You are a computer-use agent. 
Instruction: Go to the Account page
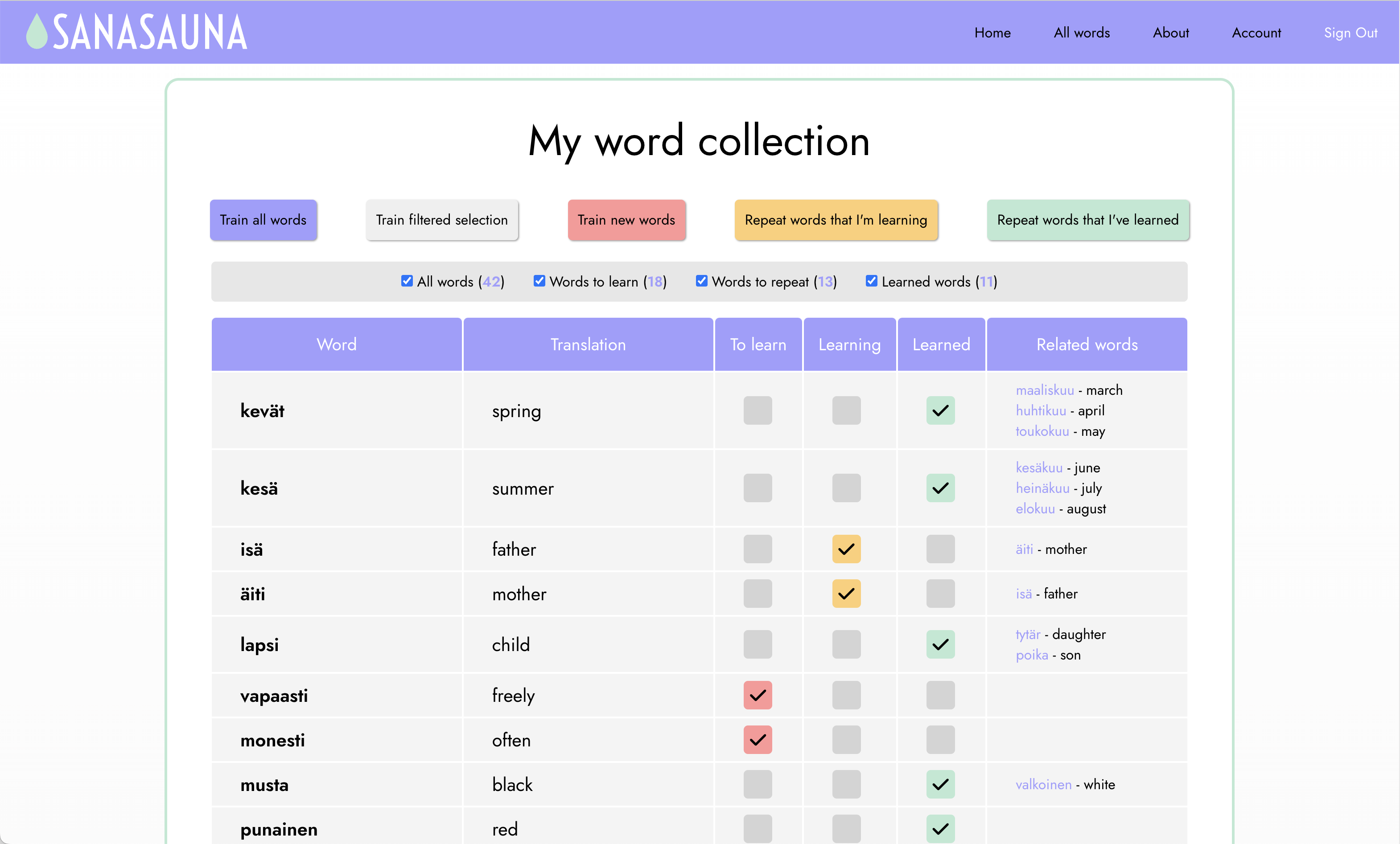click(1256, 33)
